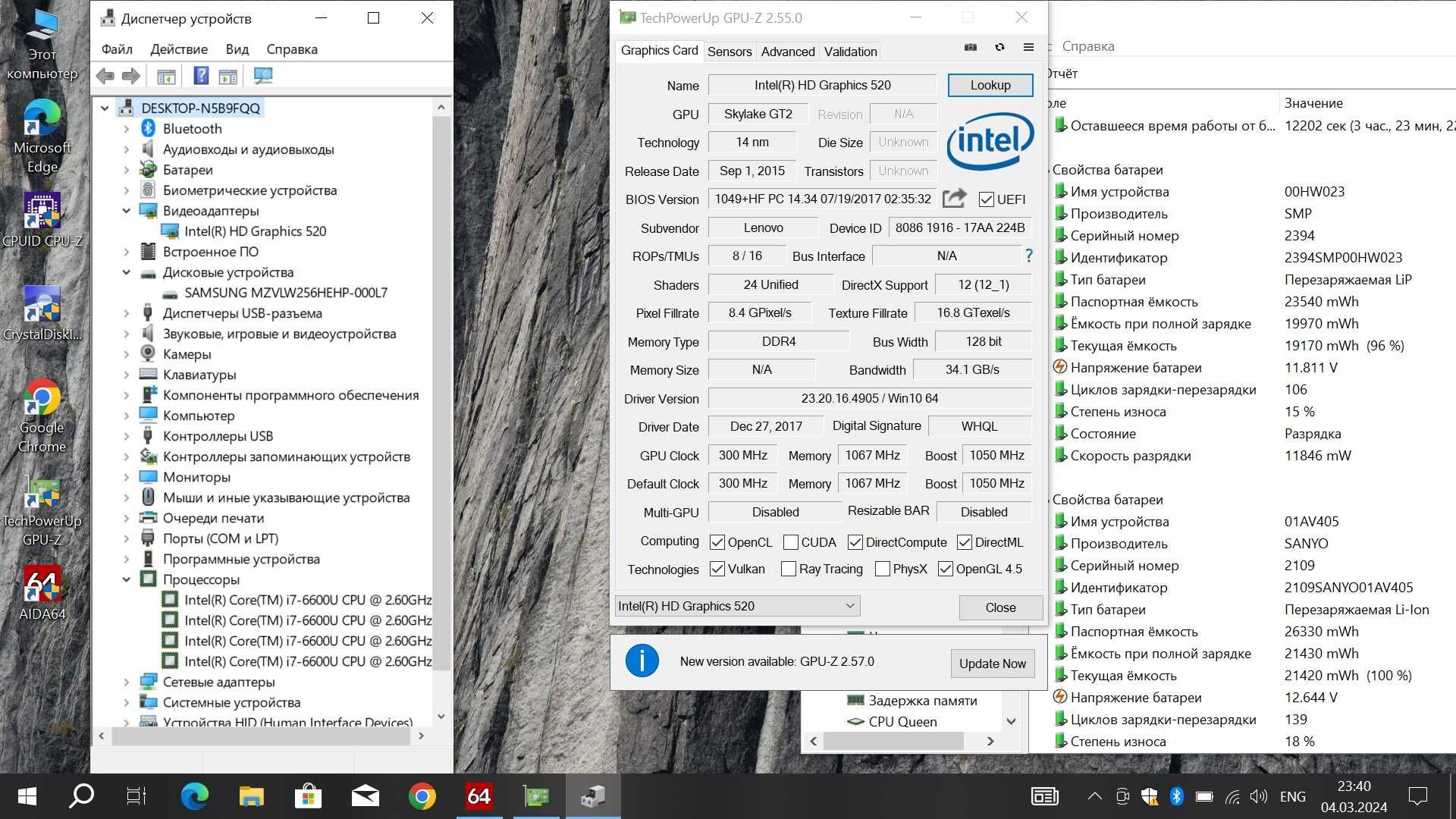The image size is (1456, 819).
Task: Toggle the Vulkan checkbox
Action: pyautogui.click(x=717, y=569)
